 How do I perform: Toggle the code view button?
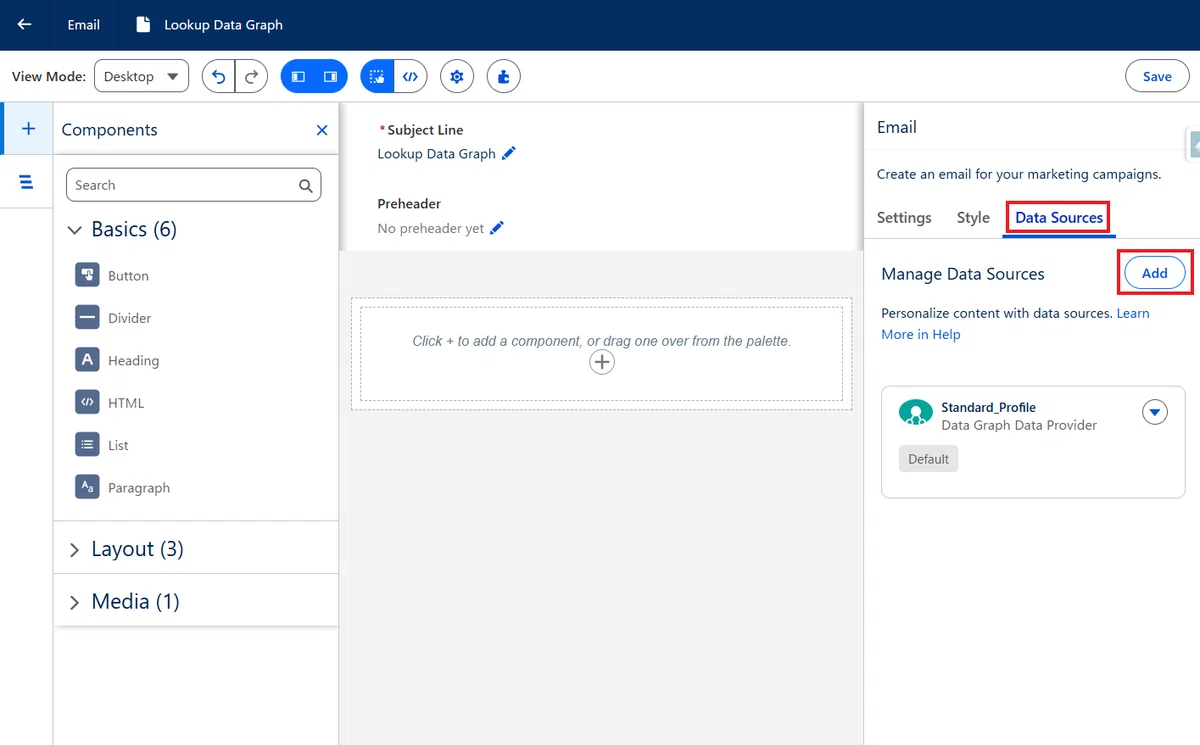[x=410, y=76]
